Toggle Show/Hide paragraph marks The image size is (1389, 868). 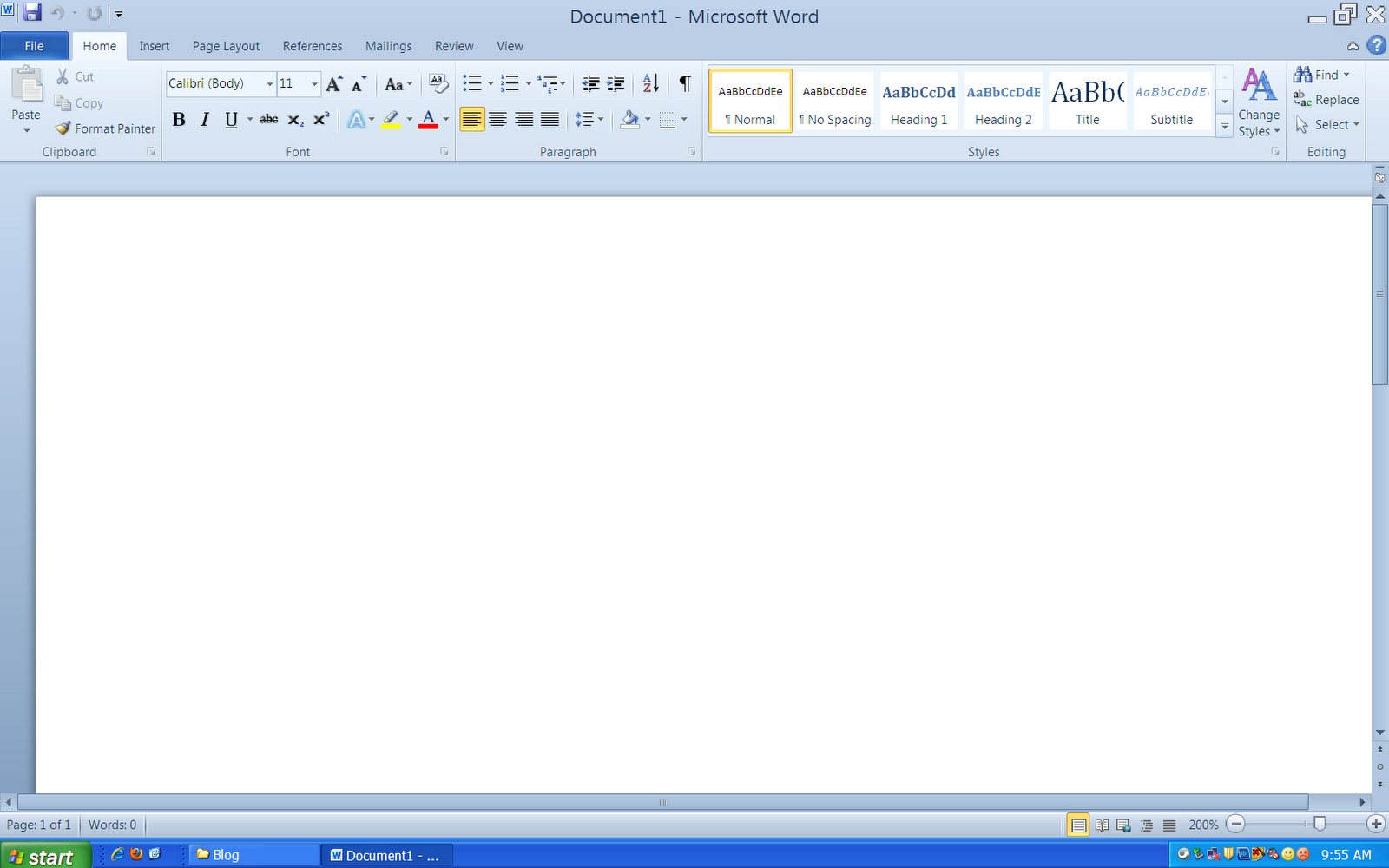(x=685, y=83)
